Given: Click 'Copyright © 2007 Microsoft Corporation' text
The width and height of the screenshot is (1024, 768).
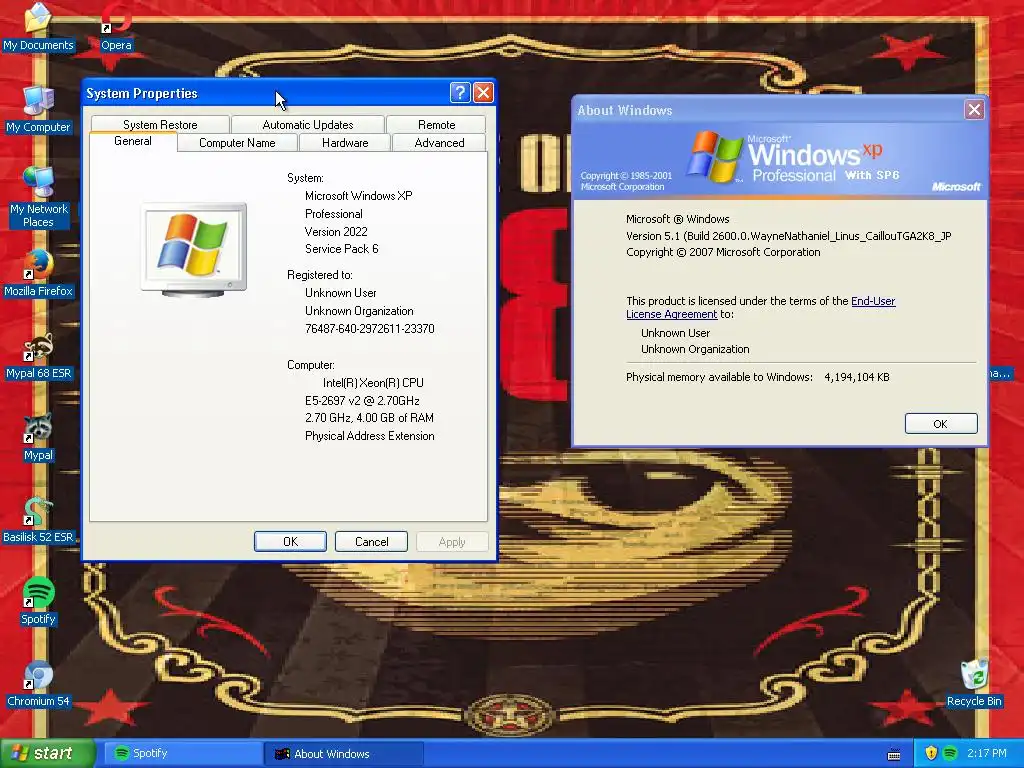Looking at the screenshot, I should click(723, 252).
